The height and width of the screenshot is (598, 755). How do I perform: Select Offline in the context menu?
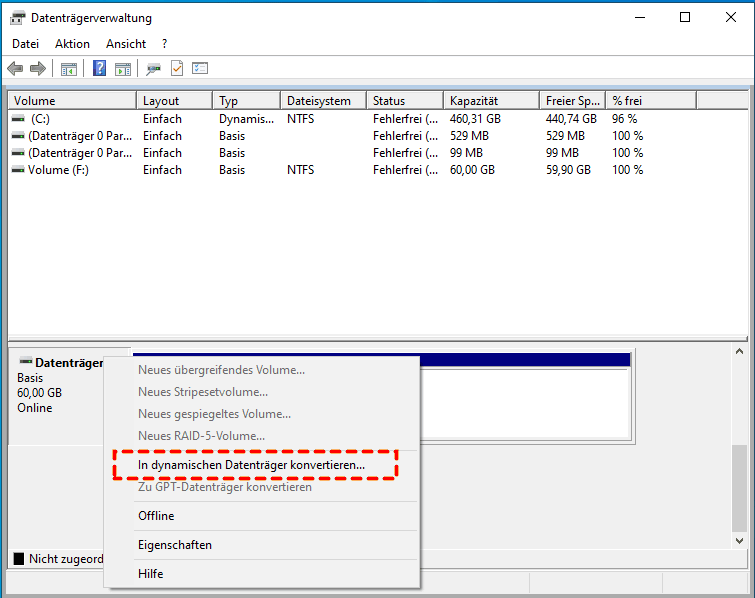pos(156,516)
